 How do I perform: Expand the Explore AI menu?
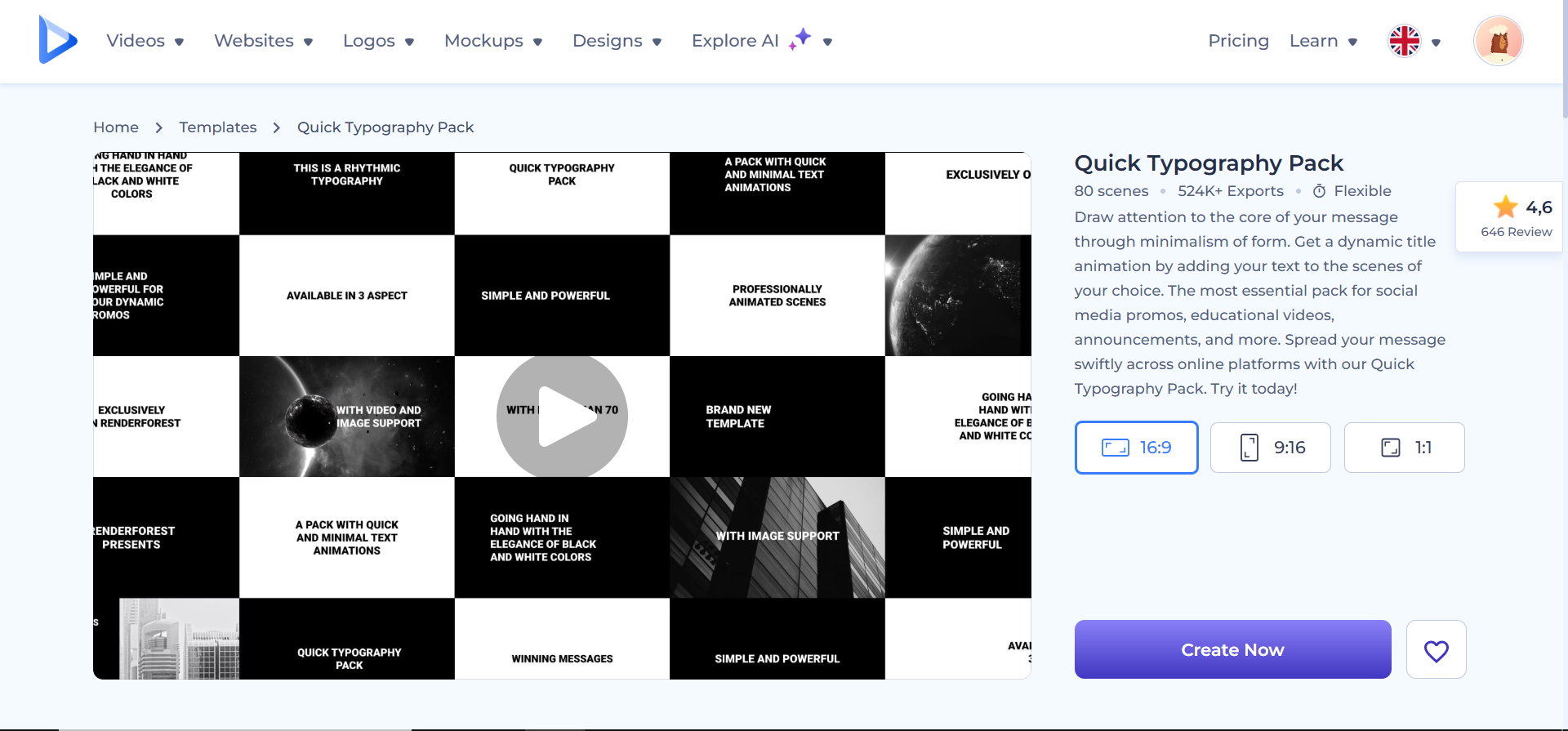tap(762, 41)
